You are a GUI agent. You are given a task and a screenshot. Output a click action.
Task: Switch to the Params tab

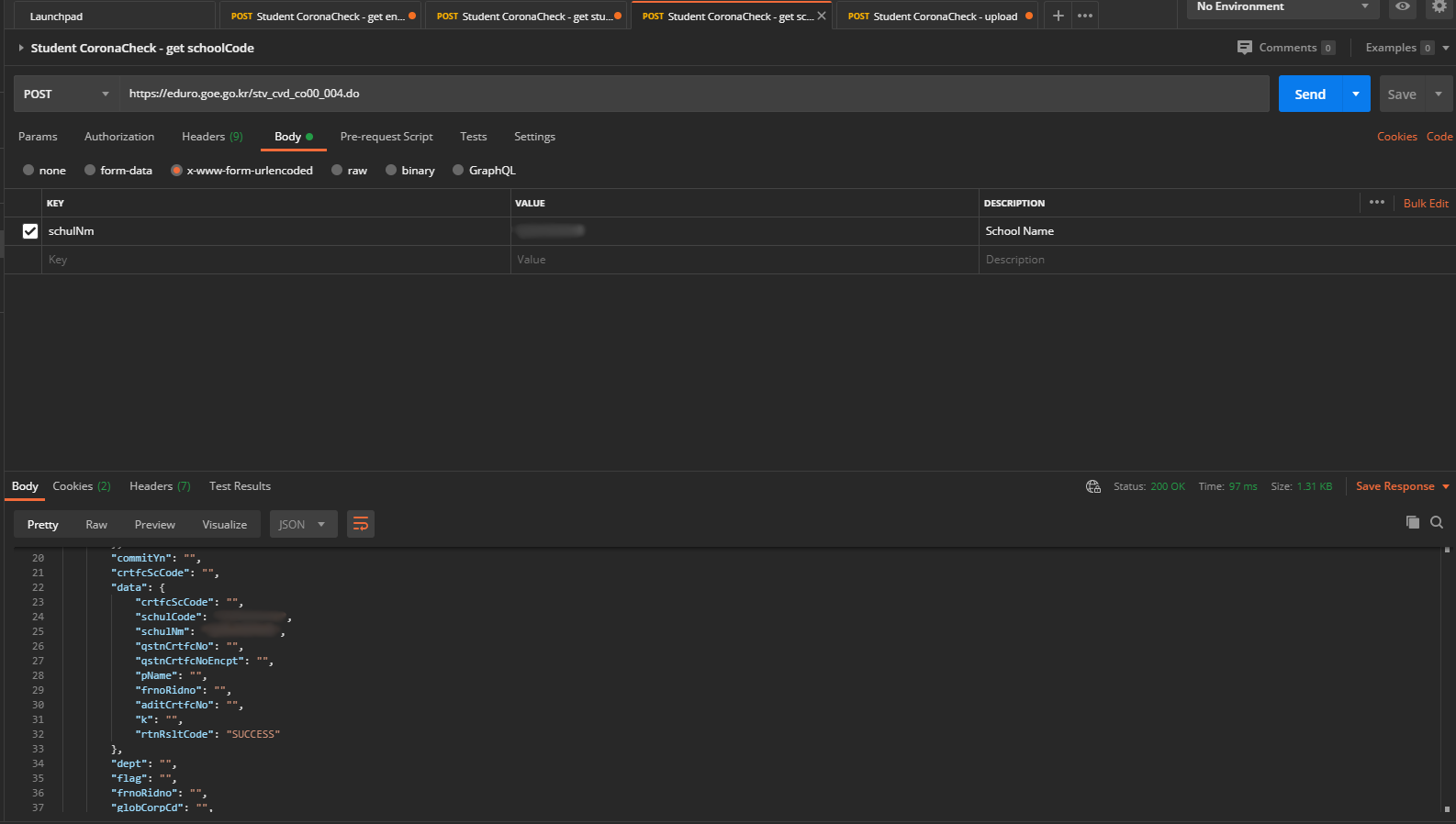coord(38,137)
